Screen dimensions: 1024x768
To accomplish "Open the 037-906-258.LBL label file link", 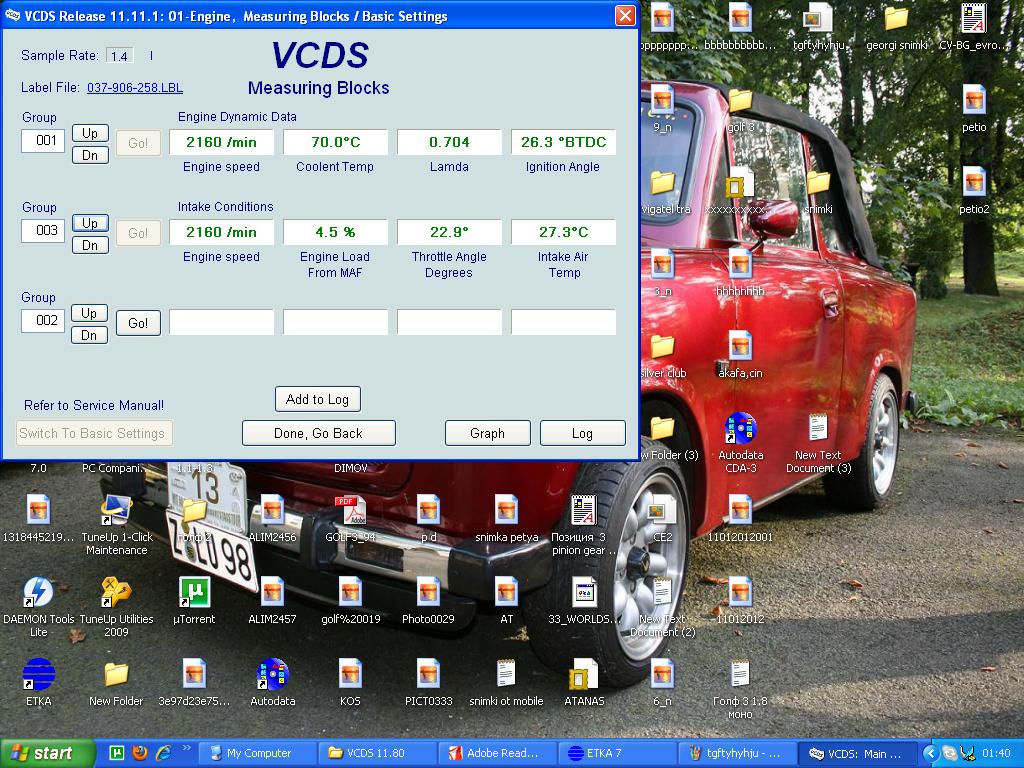I will [135, 88].
